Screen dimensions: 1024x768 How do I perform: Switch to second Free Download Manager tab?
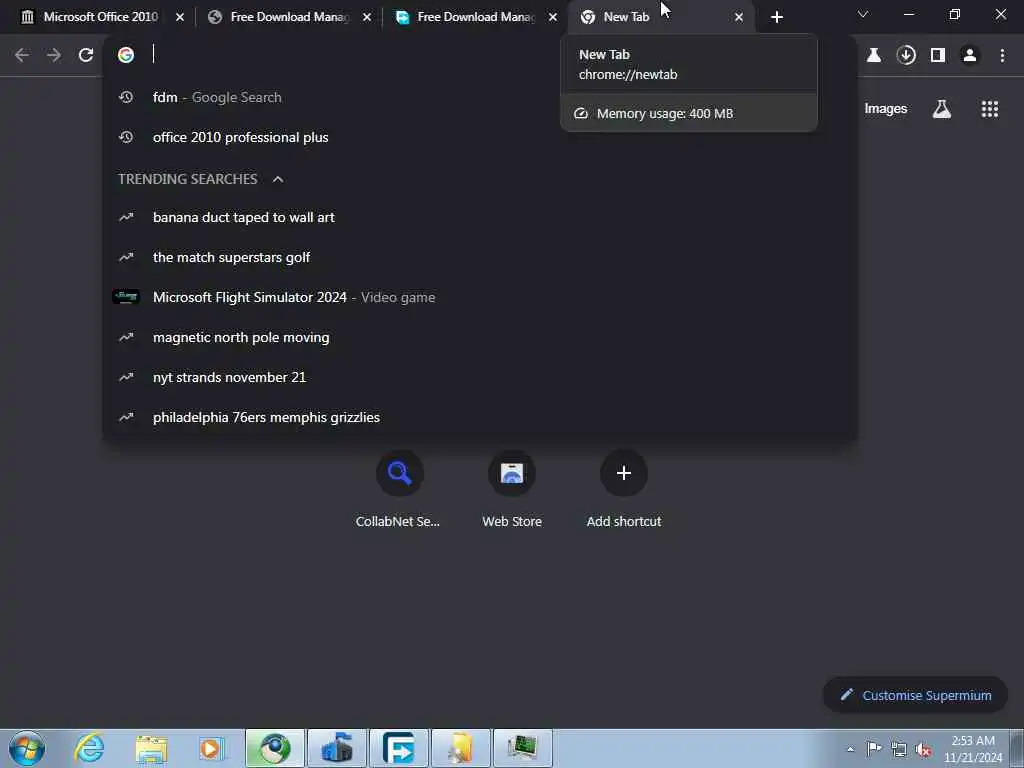(x=473, y=17)
